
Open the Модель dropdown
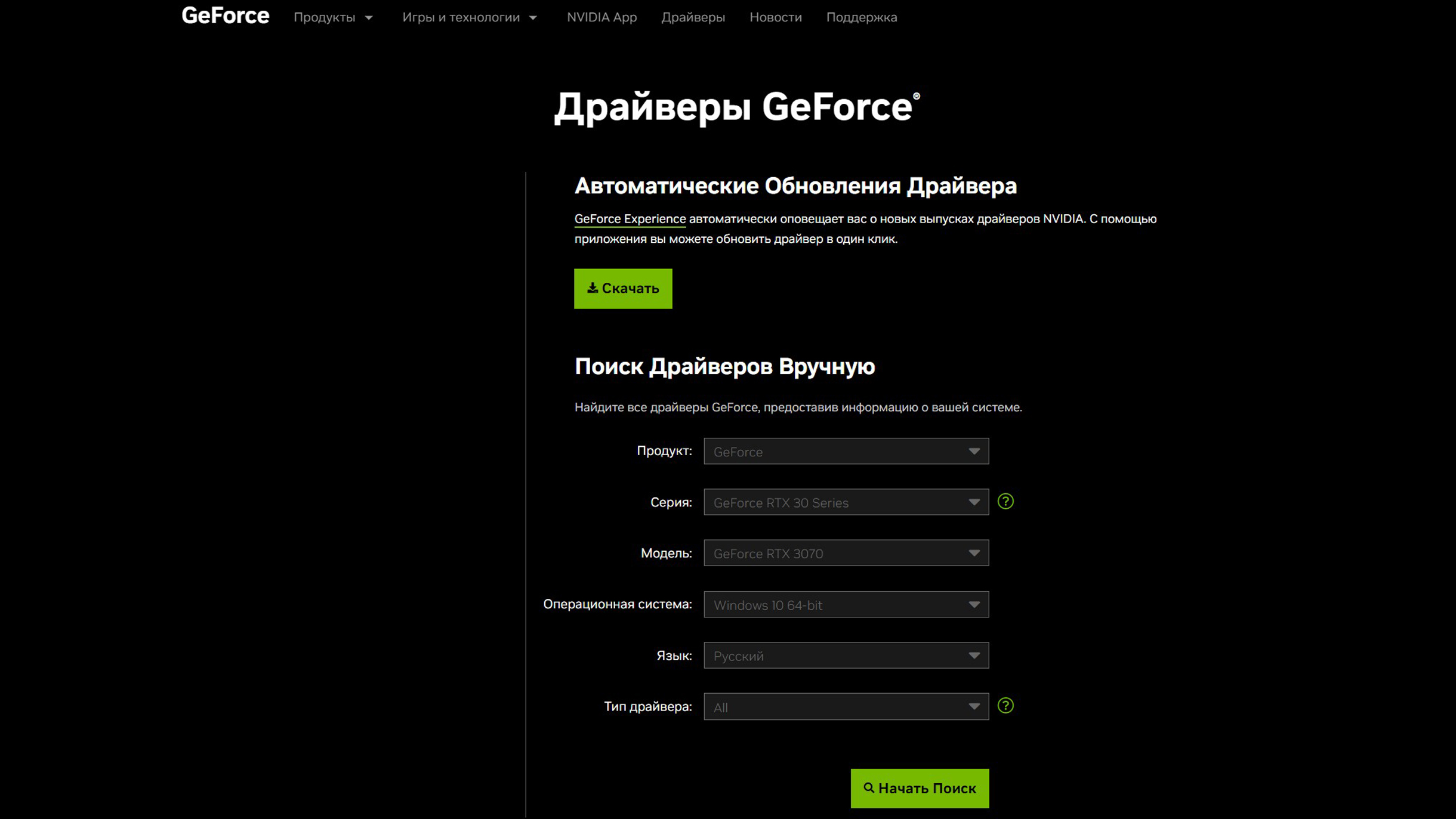pyautogui.click(x=846, y=554)
